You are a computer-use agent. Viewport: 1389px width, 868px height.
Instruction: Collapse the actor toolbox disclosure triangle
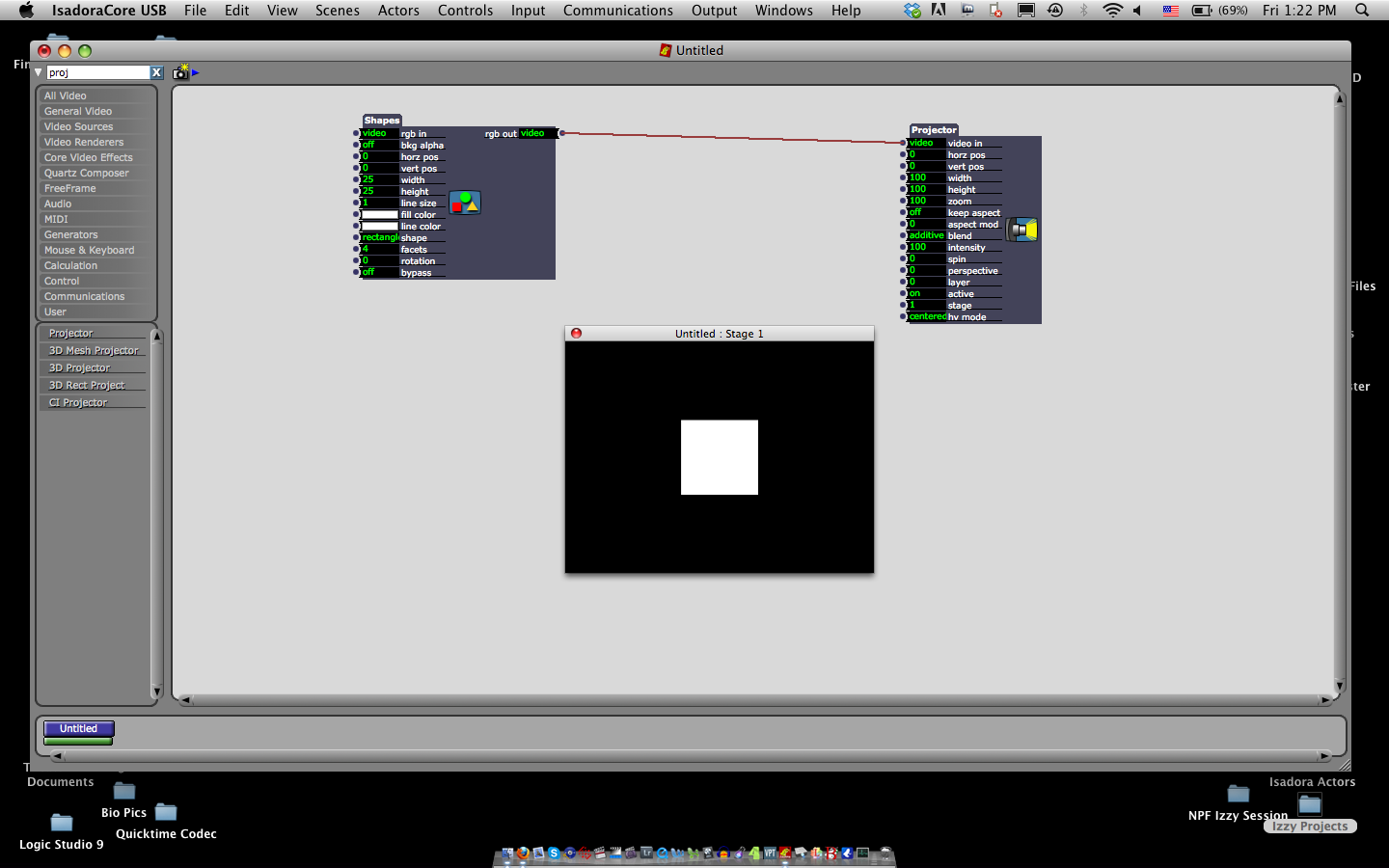point(39,72)
